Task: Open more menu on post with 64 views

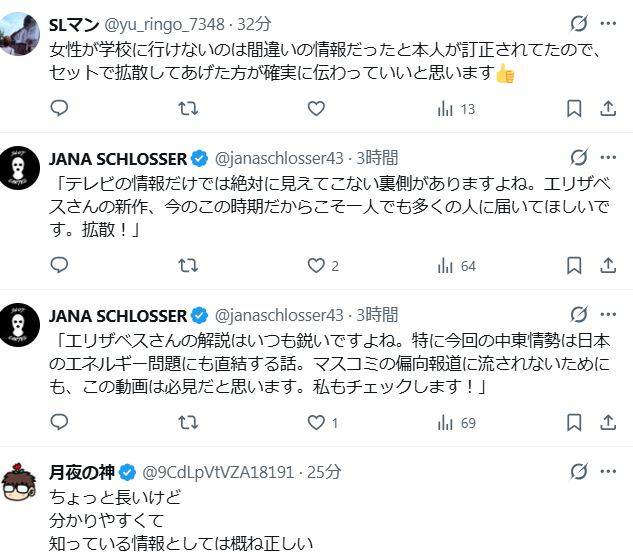Action: click(x=608, y=158)
